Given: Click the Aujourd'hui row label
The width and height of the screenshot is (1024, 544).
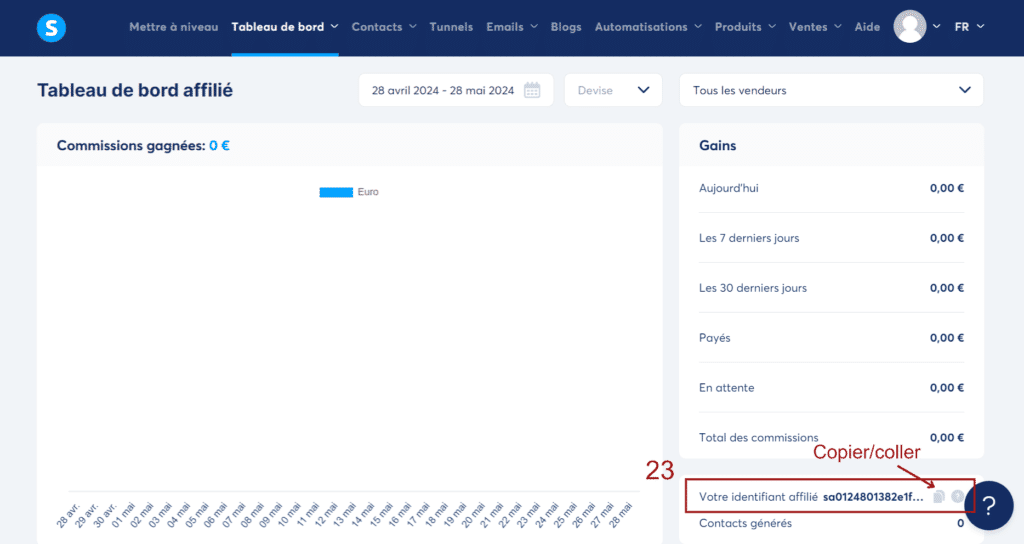Looking at the screenshot, I should tap(729, 188).
